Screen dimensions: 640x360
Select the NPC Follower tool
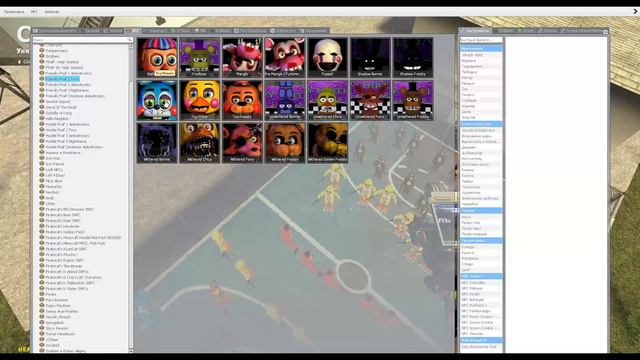click(x=481, y=288)
